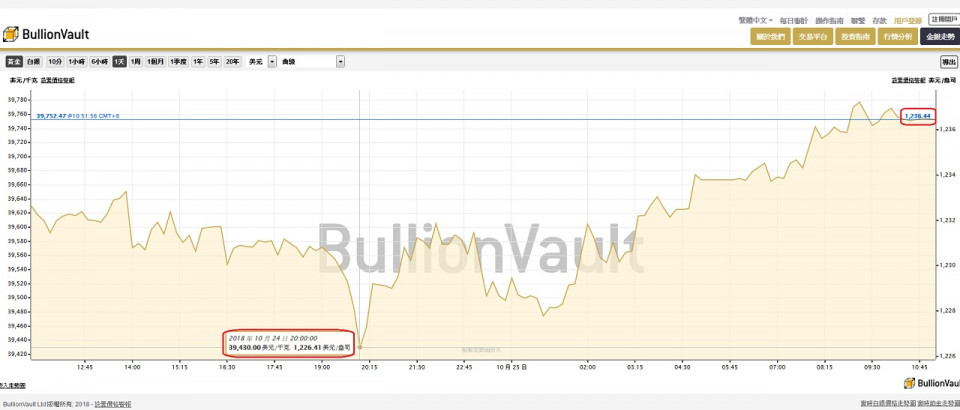Click the 註冊開戶 register button

point(943,20)
